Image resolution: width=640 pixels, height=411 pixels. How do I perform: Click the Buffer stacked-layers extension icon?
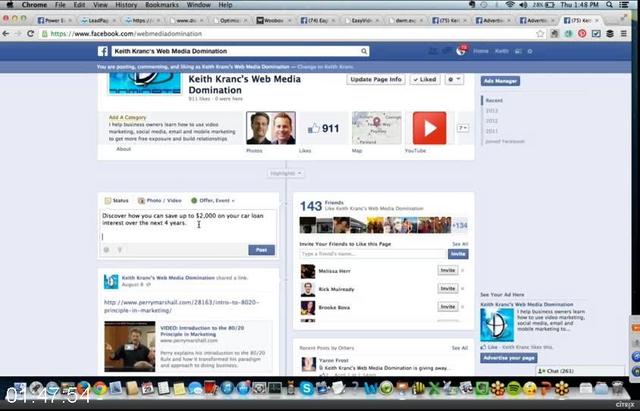click(x=610, y=33)
